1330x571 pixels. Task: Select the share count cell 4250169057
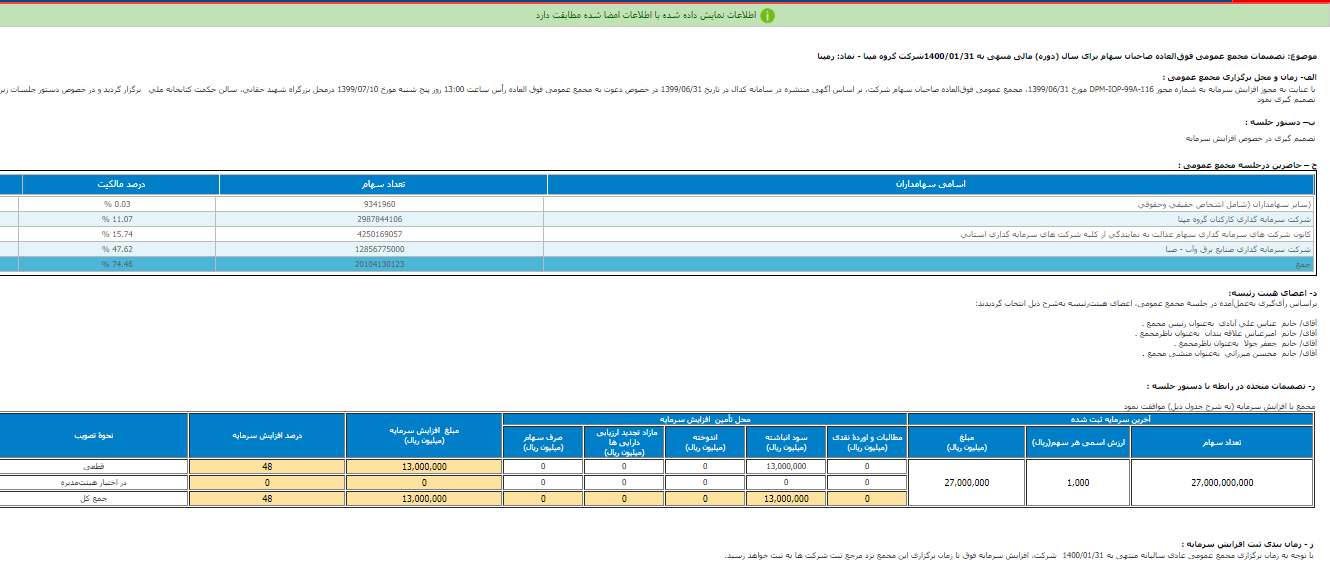click(x=381, y=233)
